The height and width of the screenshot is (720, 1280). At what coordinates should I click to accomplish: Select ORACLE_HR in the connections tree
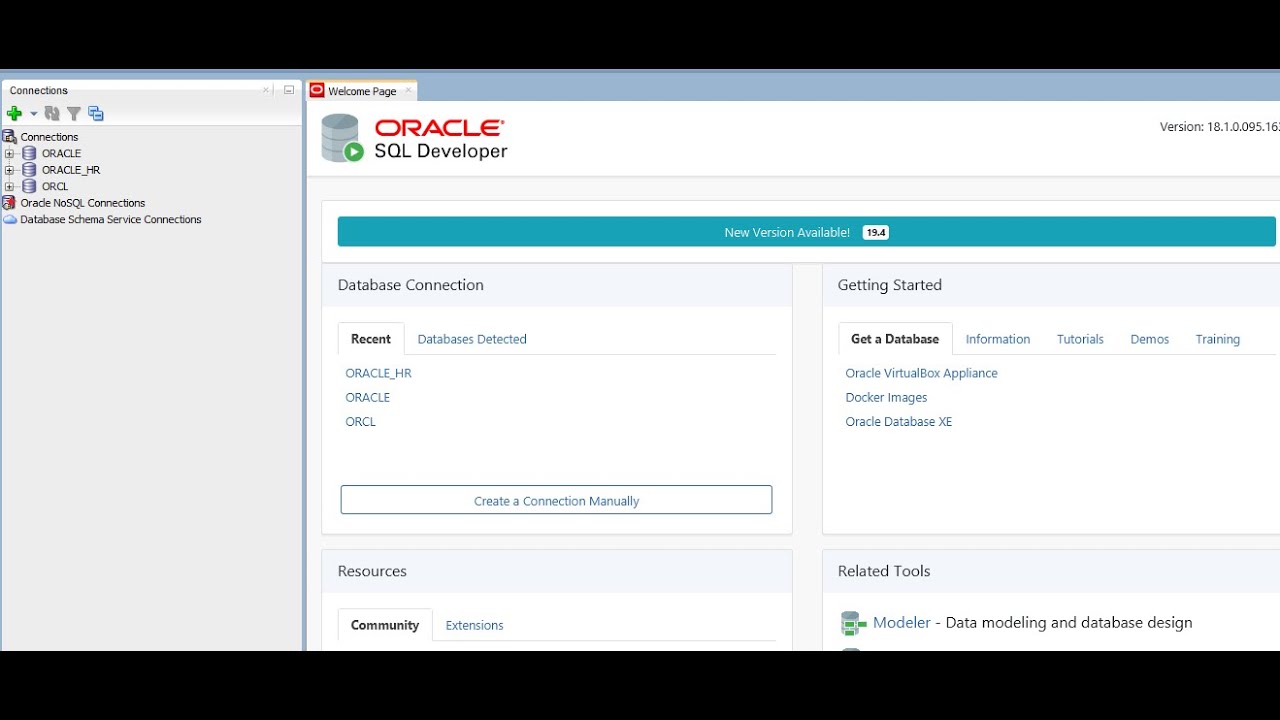[71, 170]
